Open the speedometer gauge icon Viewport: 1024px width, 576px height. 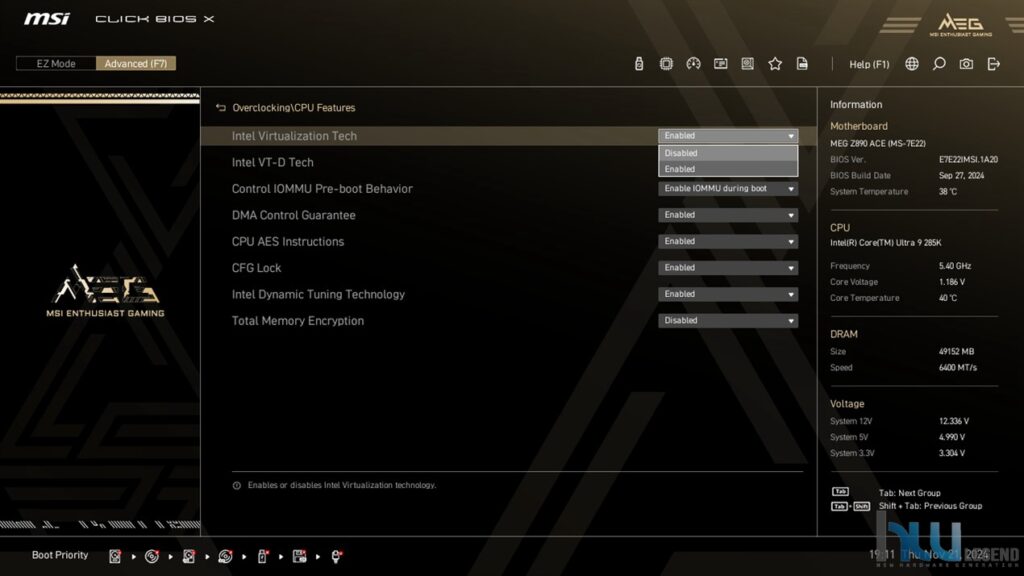tap(694, 63)
